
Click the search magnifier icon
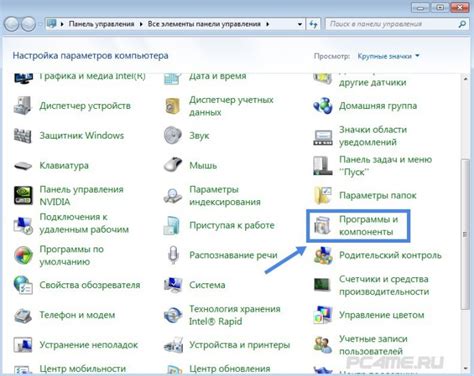[462, 24]
